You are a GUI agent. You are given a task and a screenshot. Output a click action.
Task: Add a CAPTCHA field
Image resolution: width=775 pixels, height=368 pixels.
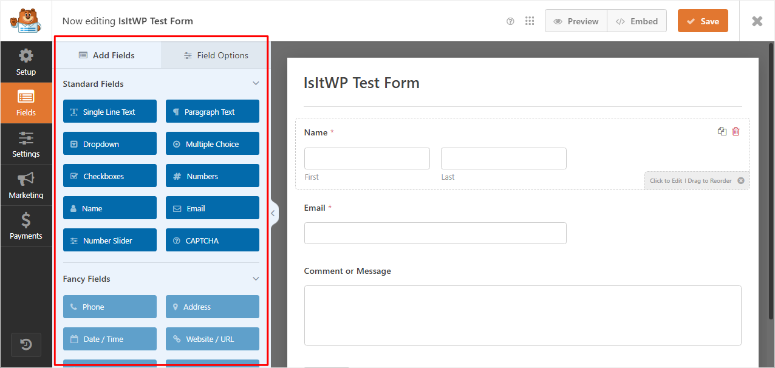click(x=213, y=240)
